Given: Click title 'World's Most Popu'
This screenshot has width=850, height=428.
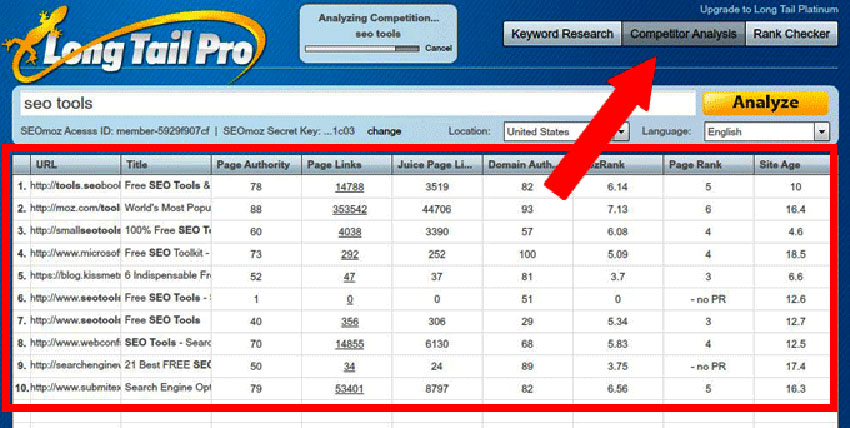Looking at the screenshot, I should pos(168,208).
